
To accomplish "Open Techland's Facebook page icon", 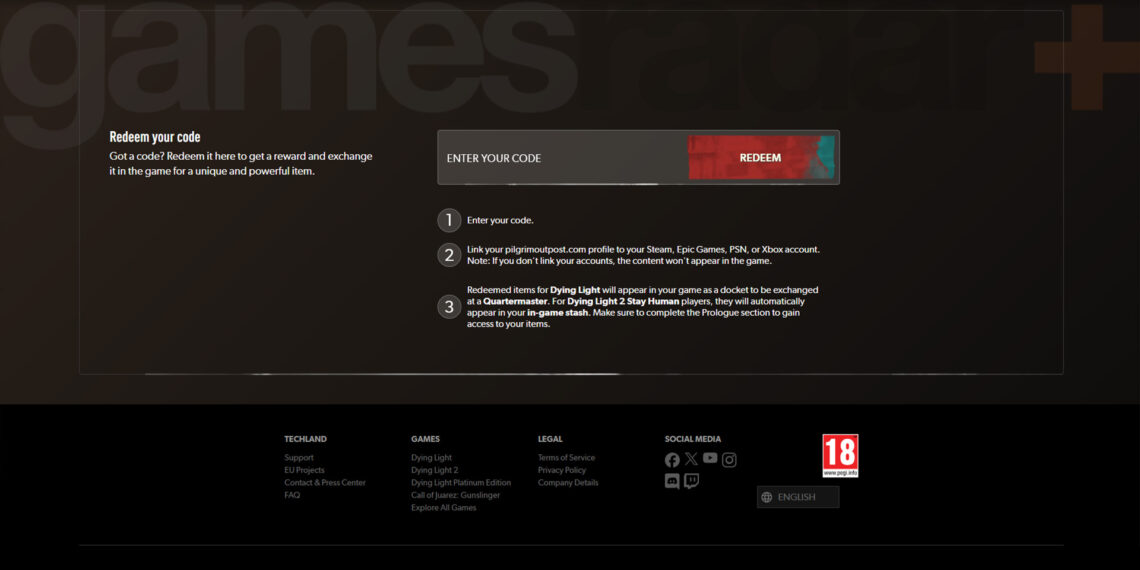I will pyautogui.click(x=672, y=460).
